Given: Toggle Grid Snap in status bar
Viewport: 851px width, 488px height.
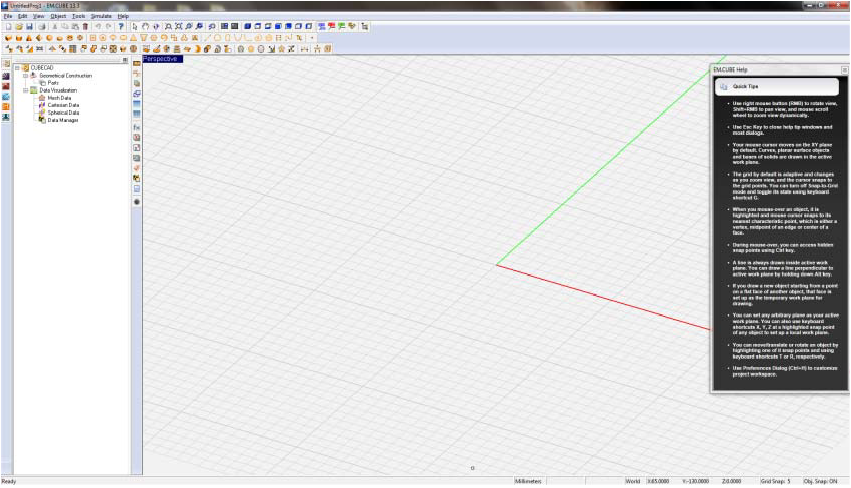Looking at the screenshot, I should (775, 481).
